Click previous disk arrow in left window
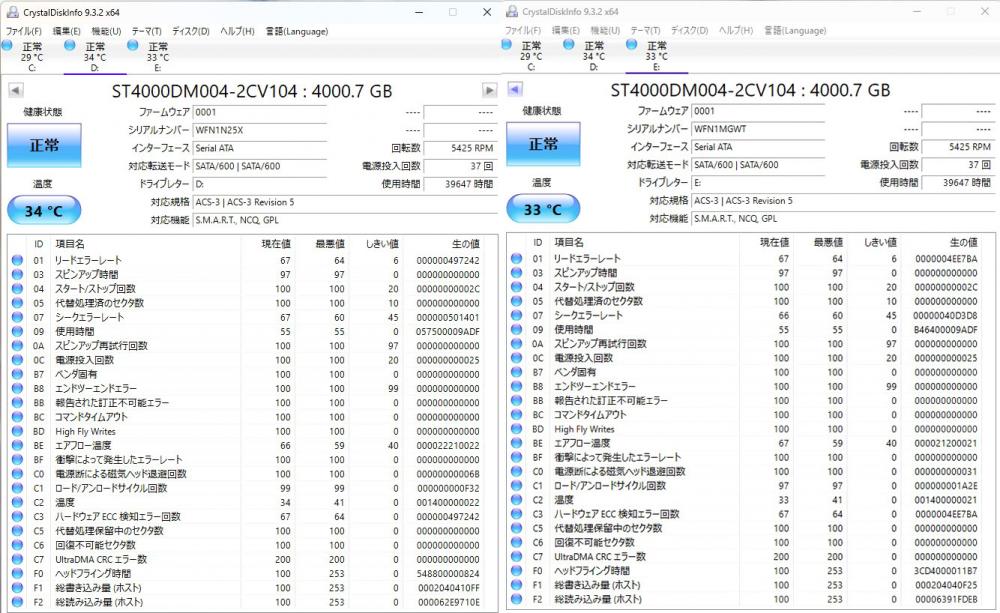The width and height of the screenshot is (1000, 613). point(16,91)
